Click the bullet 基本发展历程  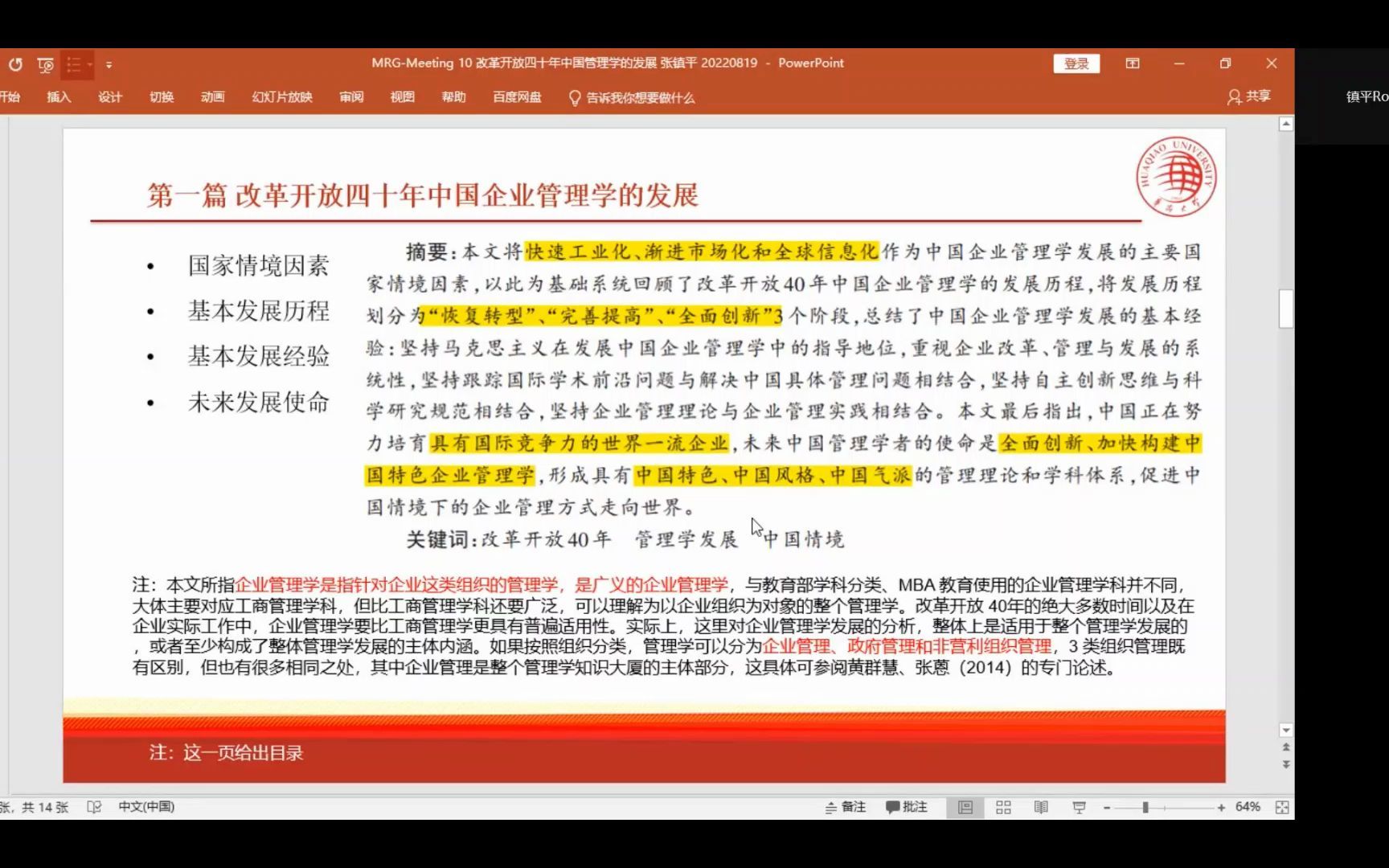258,311
